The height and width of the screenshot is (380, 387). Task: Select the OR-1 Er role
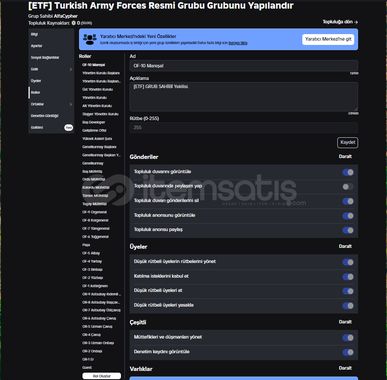(x=88, y=360)
